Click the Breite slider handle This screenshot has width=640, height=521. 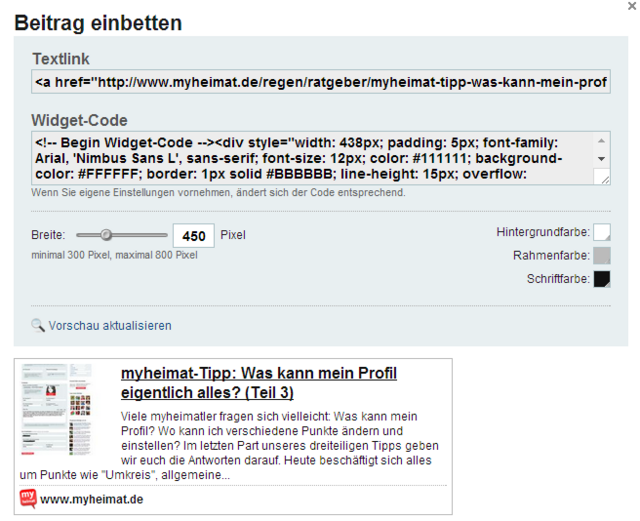pyautogui.click(x=106, y=235)
